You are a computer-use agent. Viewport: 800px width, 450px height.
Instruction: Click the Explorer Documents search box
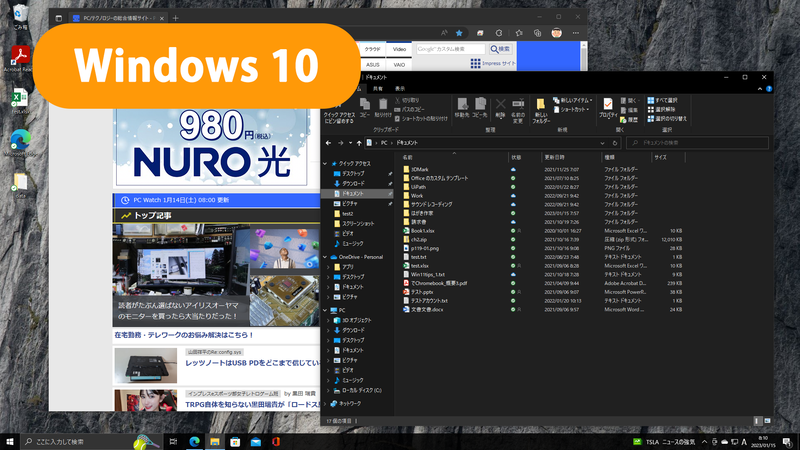tap(697, 143)
